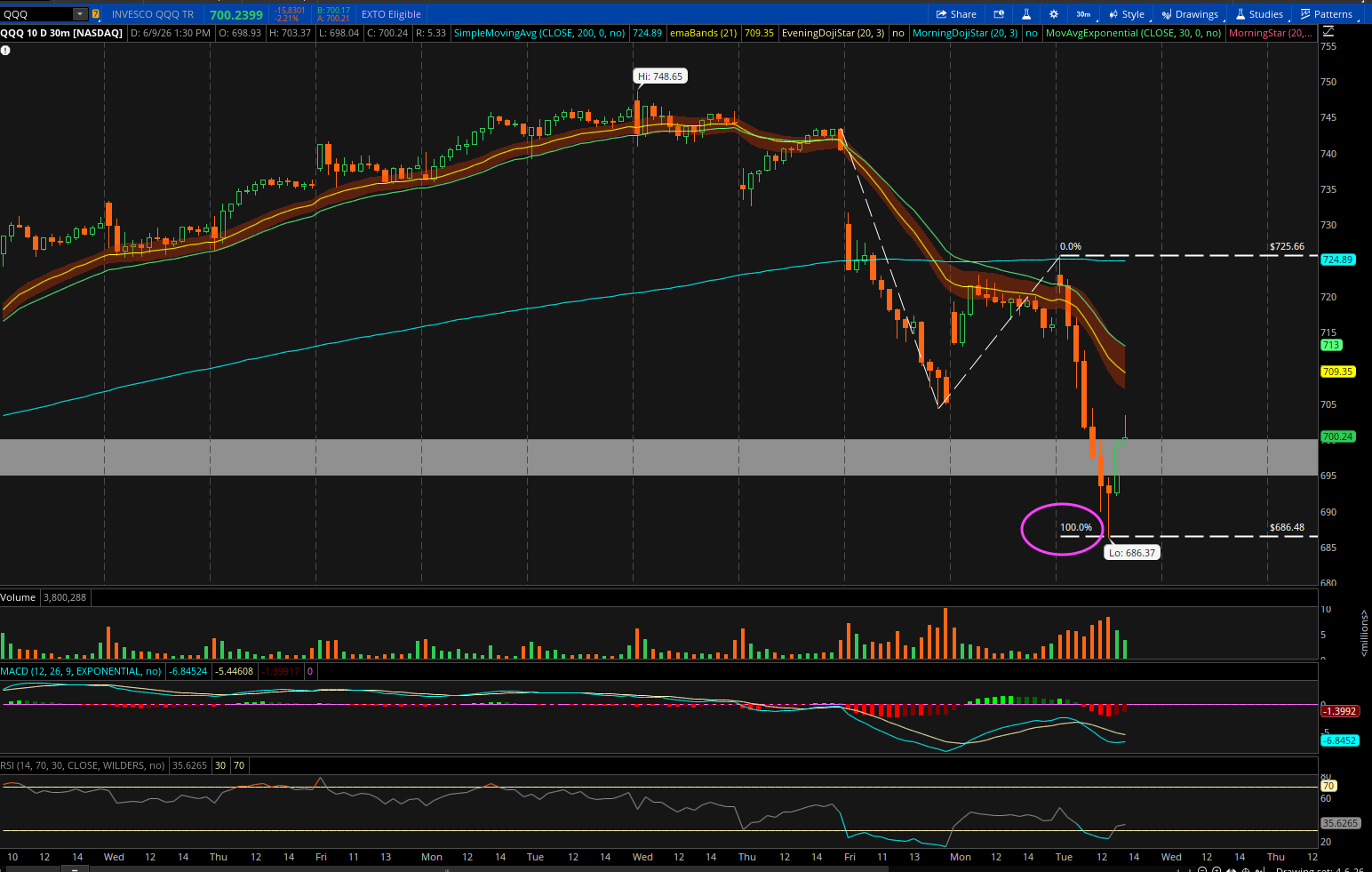Click the bid price B: 700.17

[333, 11]
